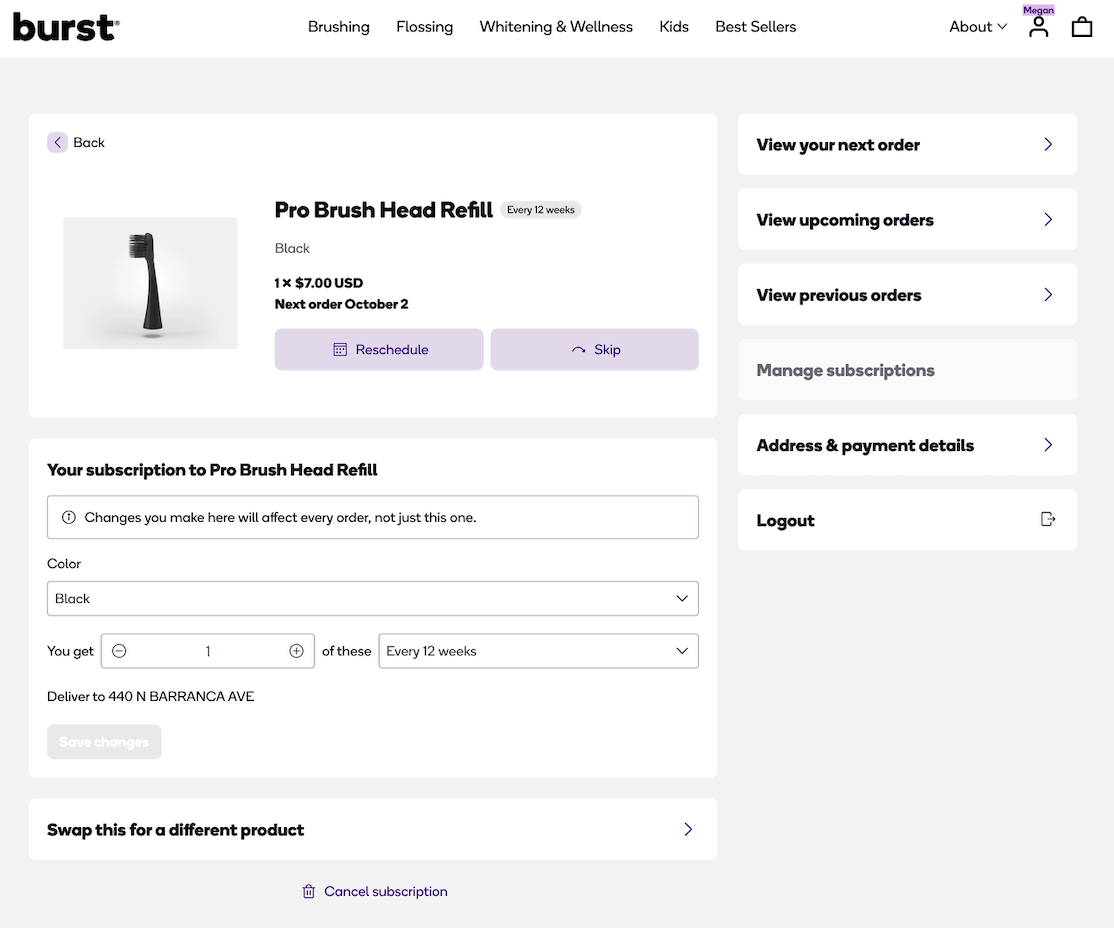The height and width of the screenshot is (928, 1114).
Task: Click the 1 × $7.00 USD price
Action: (x=319, y=283)
